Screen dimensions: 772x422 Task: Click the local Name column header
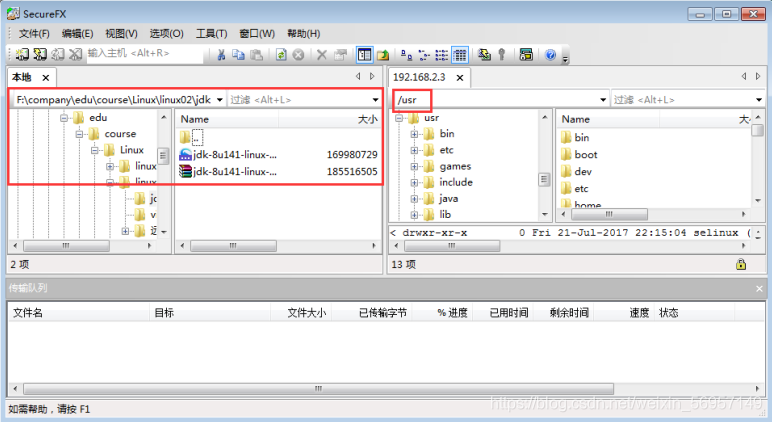coord(227,119)
